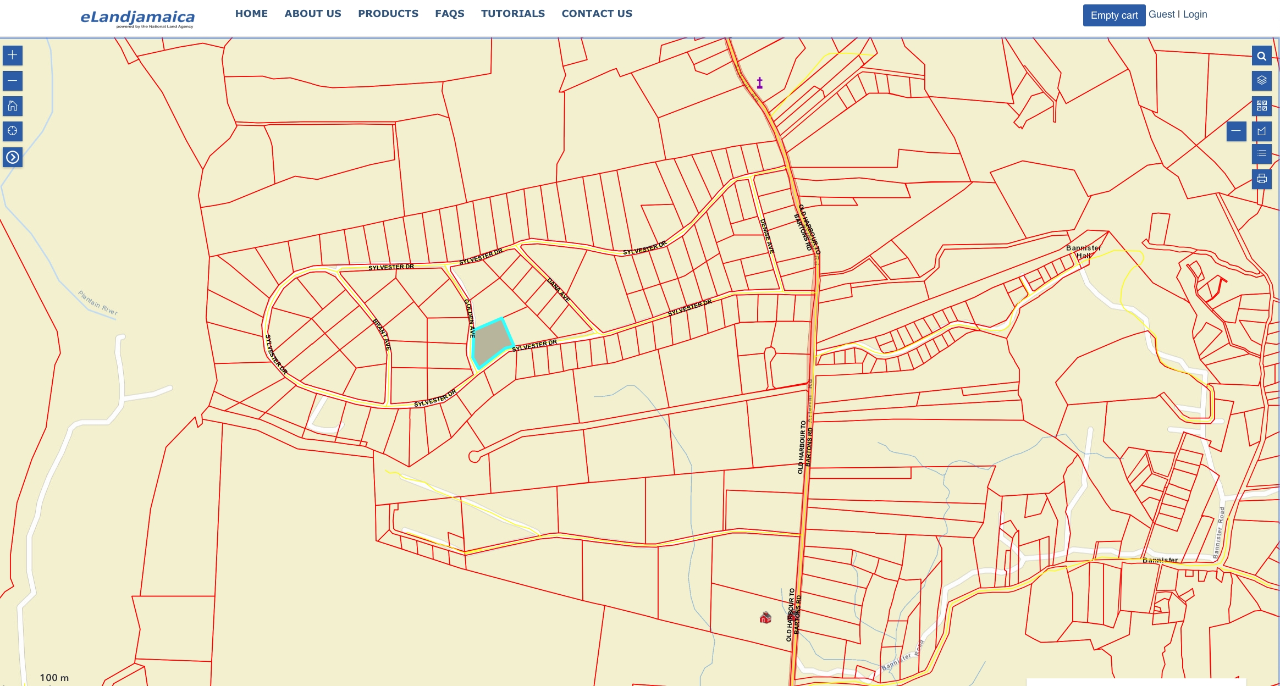
Task: Zoom in on the map
Action: click(12, 56)
